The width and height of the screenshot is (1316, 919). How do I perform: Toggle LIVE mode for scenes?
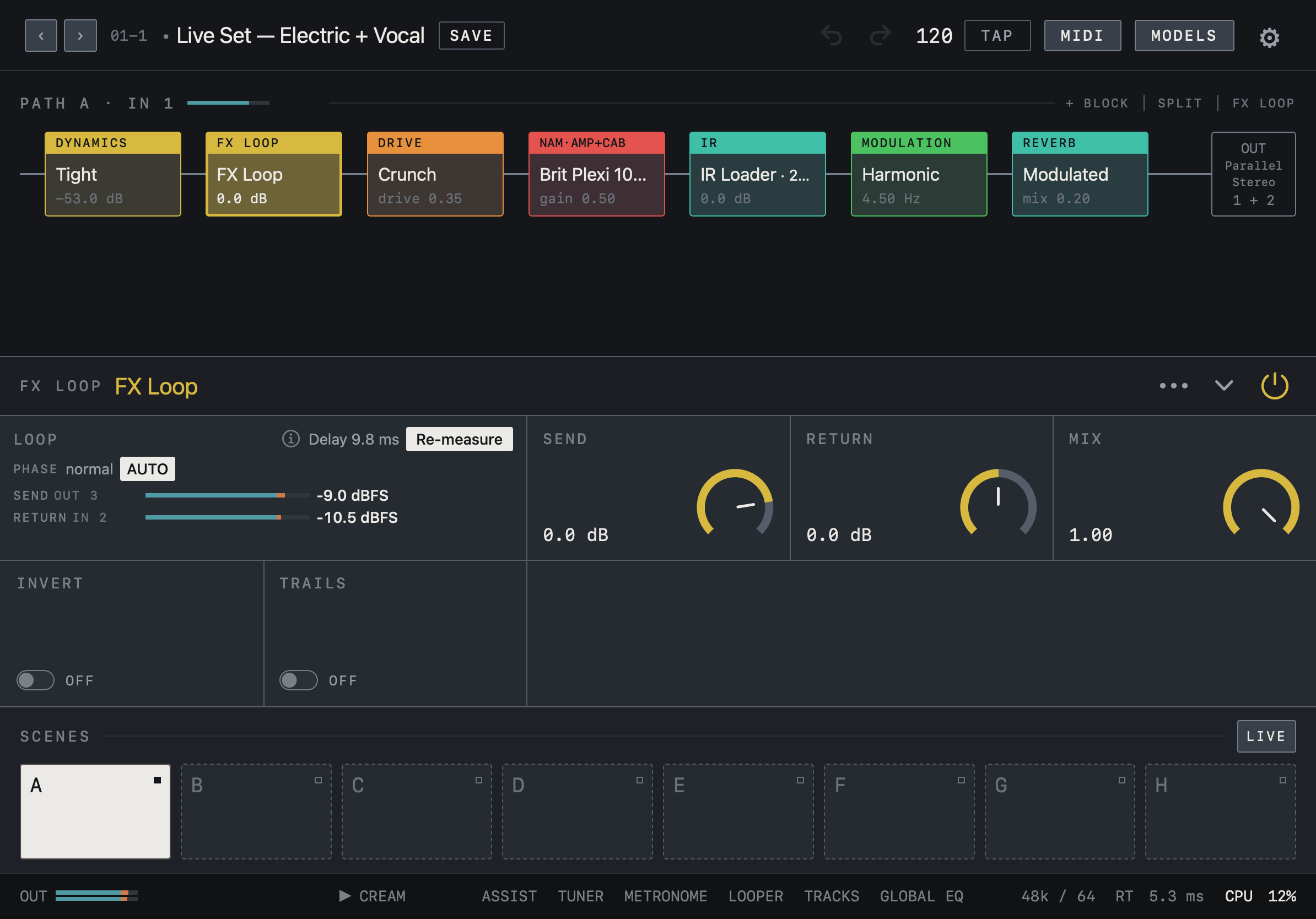1266,736
